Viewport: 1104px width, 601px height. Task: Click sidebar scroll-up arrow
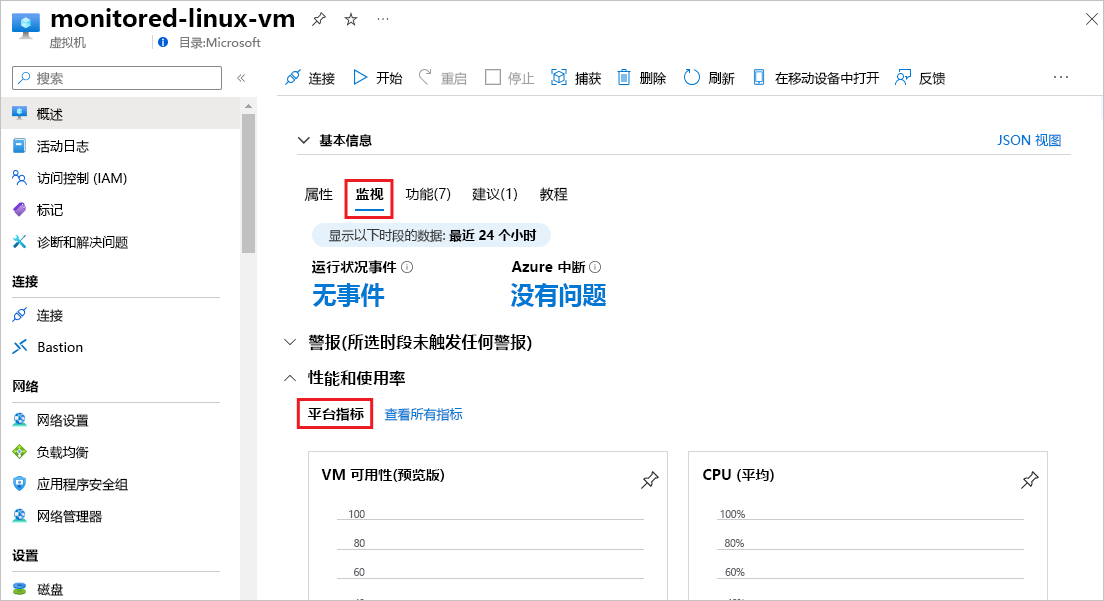[x=248, y=106]
